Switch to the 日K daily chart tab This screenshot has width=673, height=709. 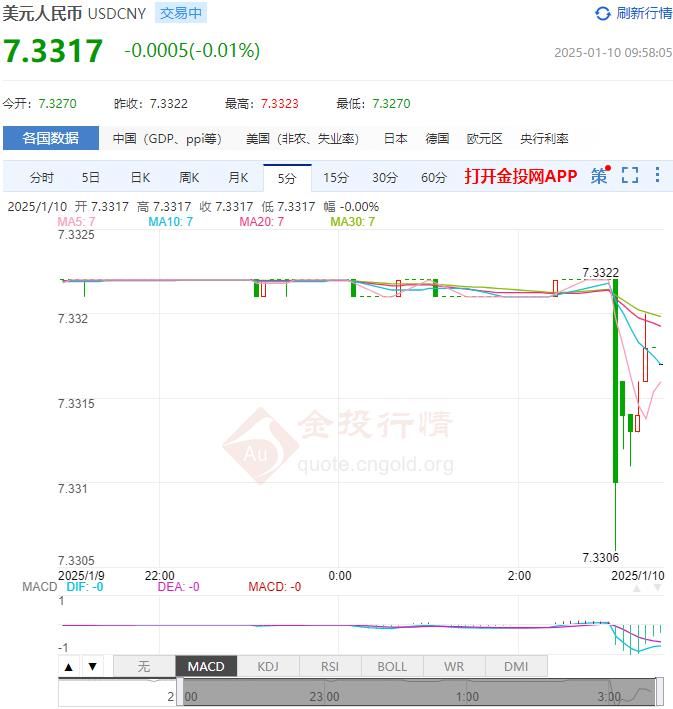[140, 178]
